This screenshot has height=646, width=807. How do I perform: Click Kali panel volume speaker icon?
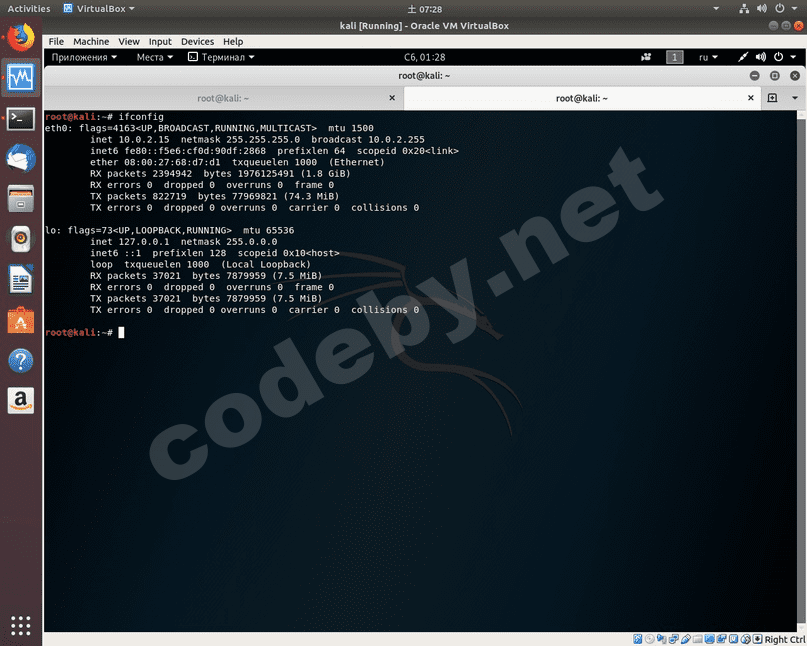(x=761, y=57)
